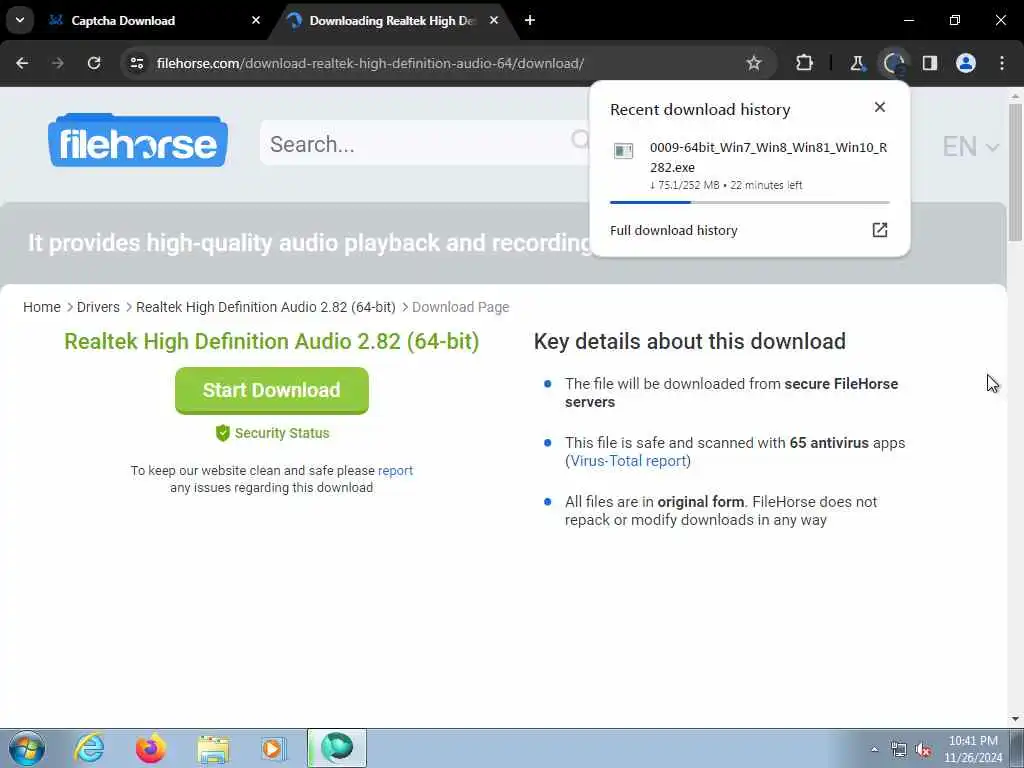Go back to the previous page

click(22, 63)
